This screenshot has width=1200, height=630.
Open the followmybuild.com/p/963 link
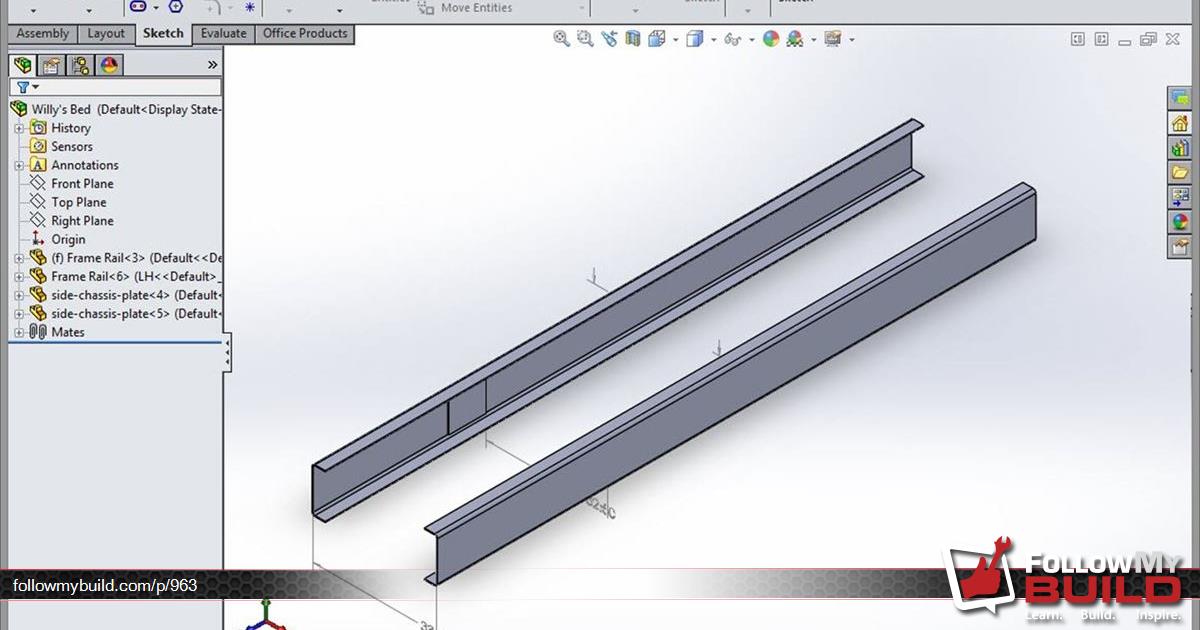[x=104, y=586]
